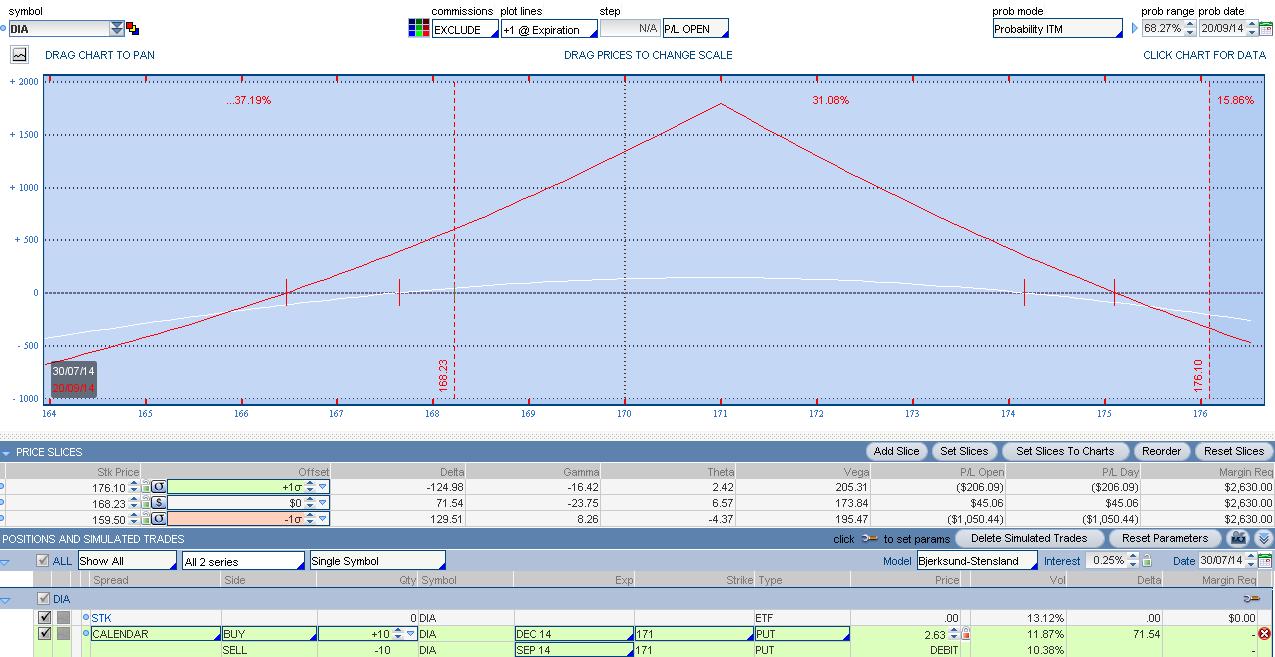Open the 'All 2 series' dropdown
The width and height of the screenshot is (1275, 657).
point(243,561)
